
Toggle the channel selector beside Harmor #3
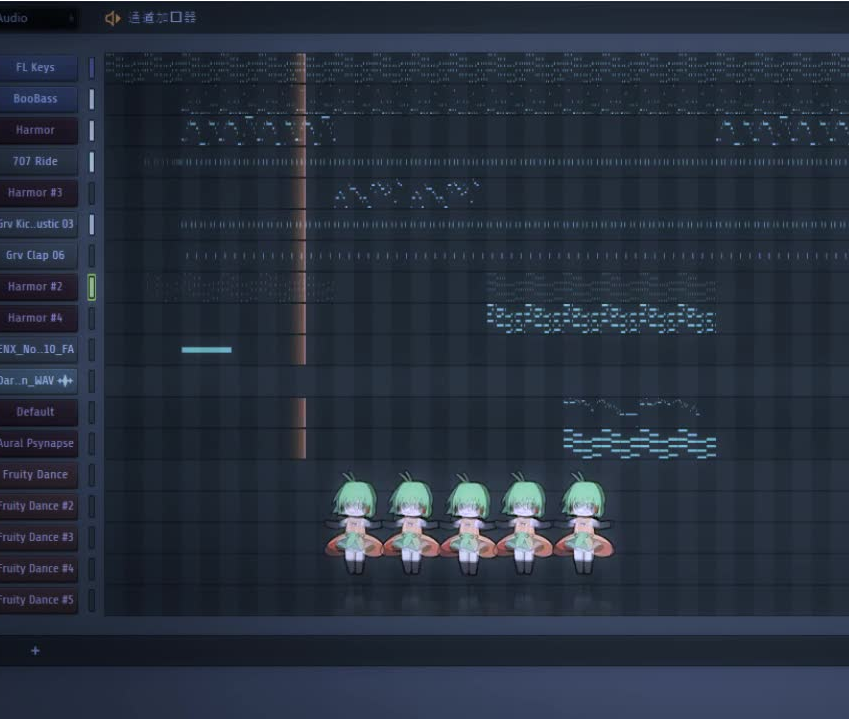[x=92, y=193]
